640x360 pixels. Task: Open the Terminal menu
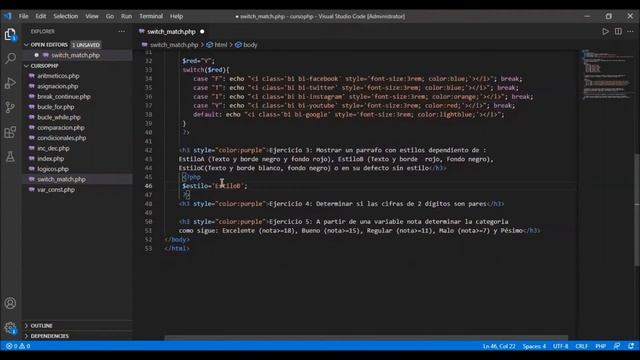[151, 16]
